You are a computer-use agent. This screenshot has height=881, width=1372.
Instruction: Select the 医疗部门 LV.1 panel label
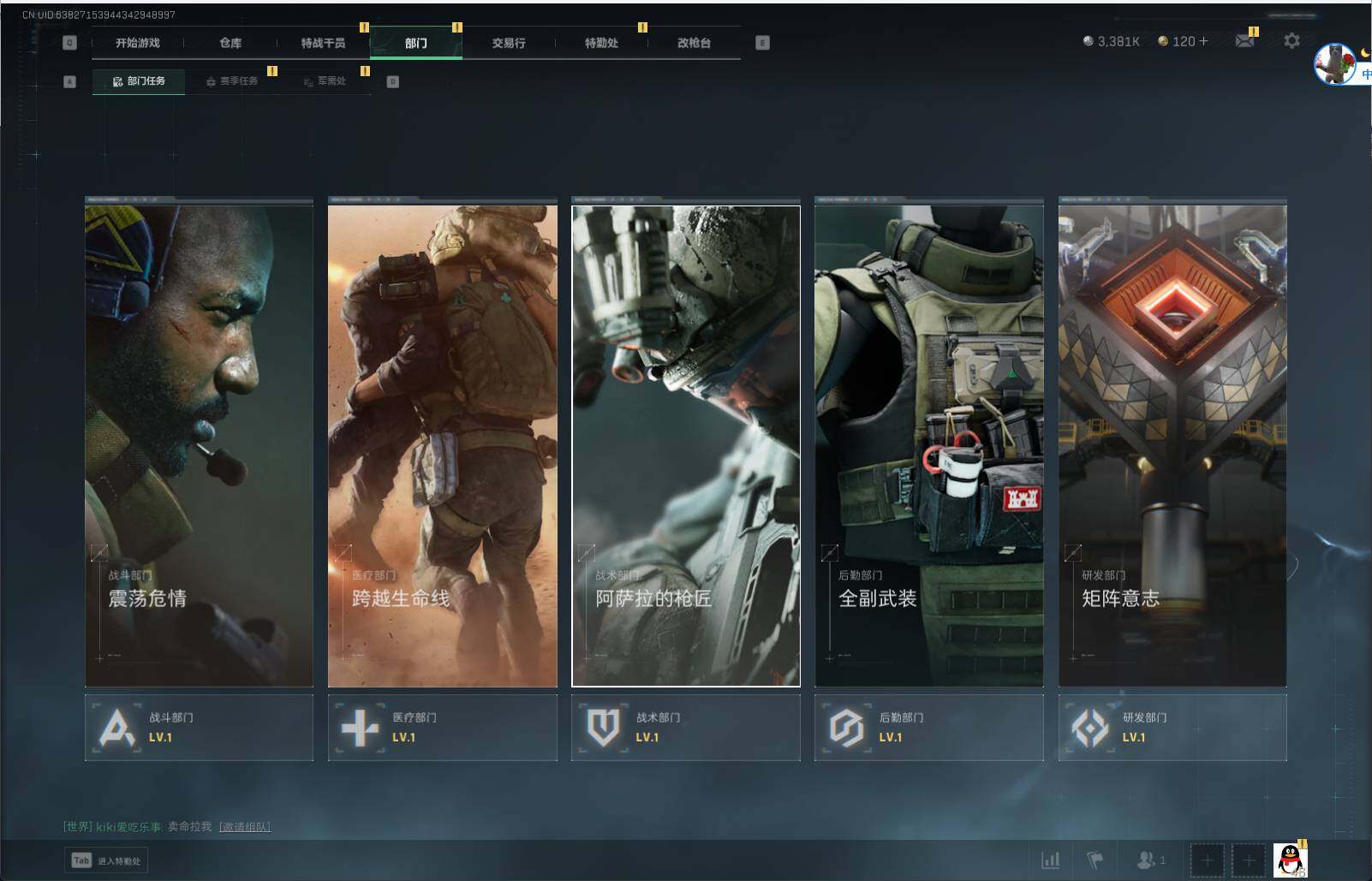(x=415, y=727)
